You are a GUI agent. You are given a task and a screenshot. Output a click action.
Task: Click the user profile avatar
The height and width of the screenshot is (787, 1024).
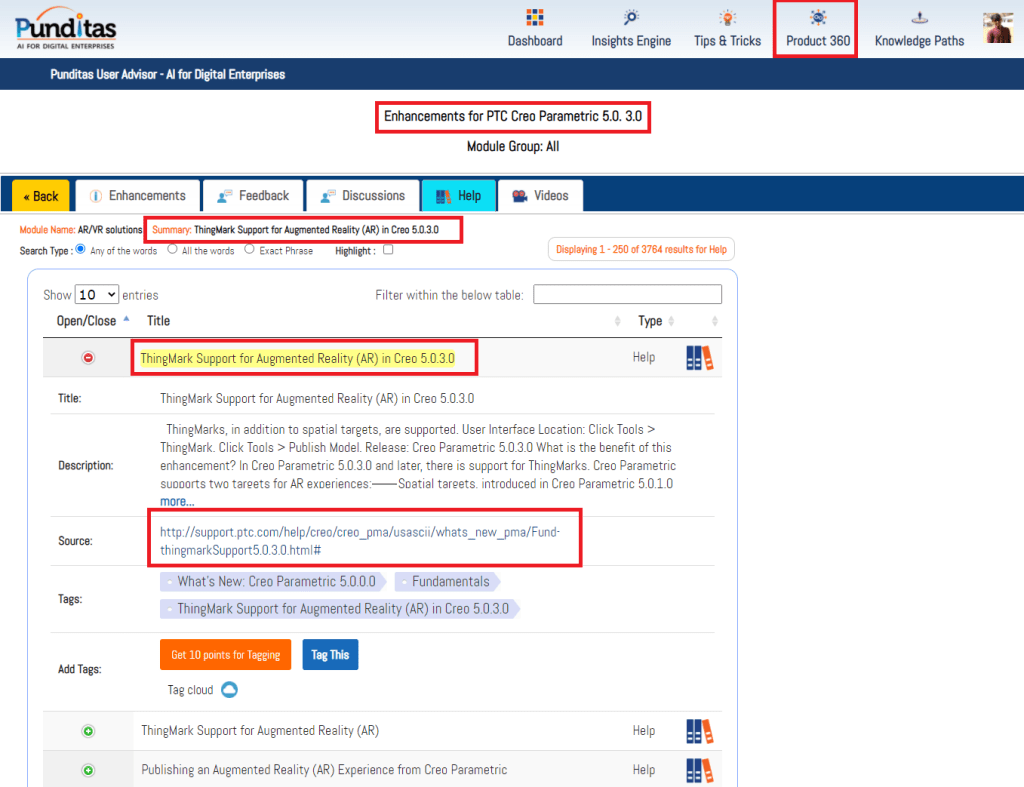coord(998,28)
